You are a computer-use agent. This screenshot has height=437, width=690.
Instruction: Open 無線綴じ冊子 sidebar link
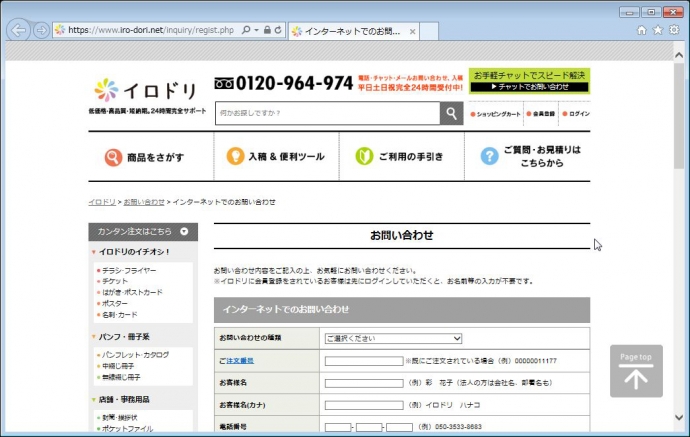pyautogui.click(x=121, y=377)
